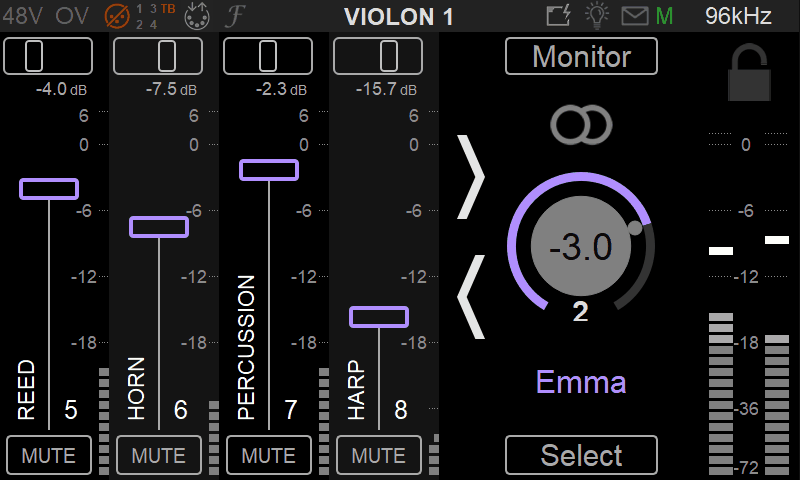Click the upper chevron arrow beside the knob
800x480 pixels.
point(471,176)
